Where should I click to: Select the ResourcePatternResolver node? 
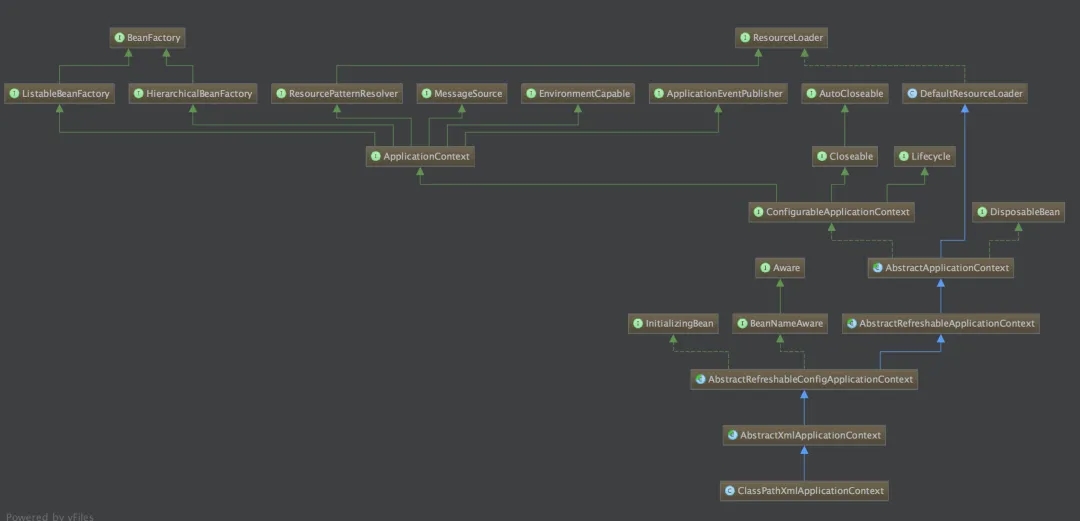337,94
